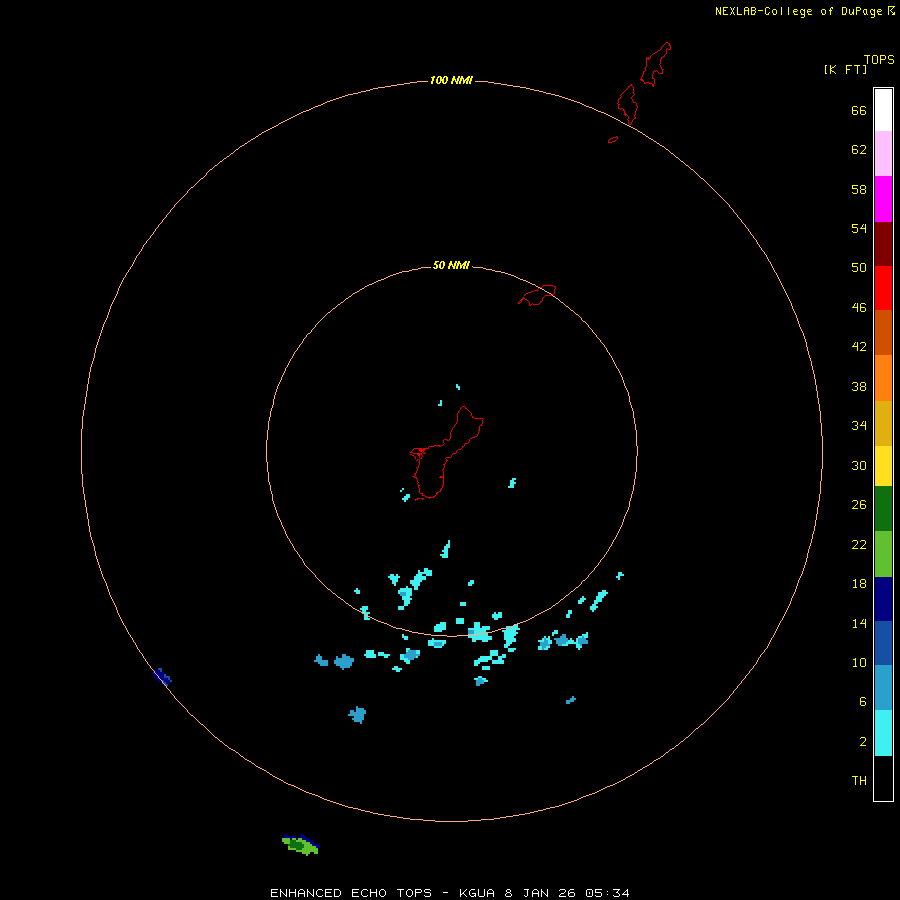
Task: Pick the magenta legend color band
Action: click(x=883, y=199)
